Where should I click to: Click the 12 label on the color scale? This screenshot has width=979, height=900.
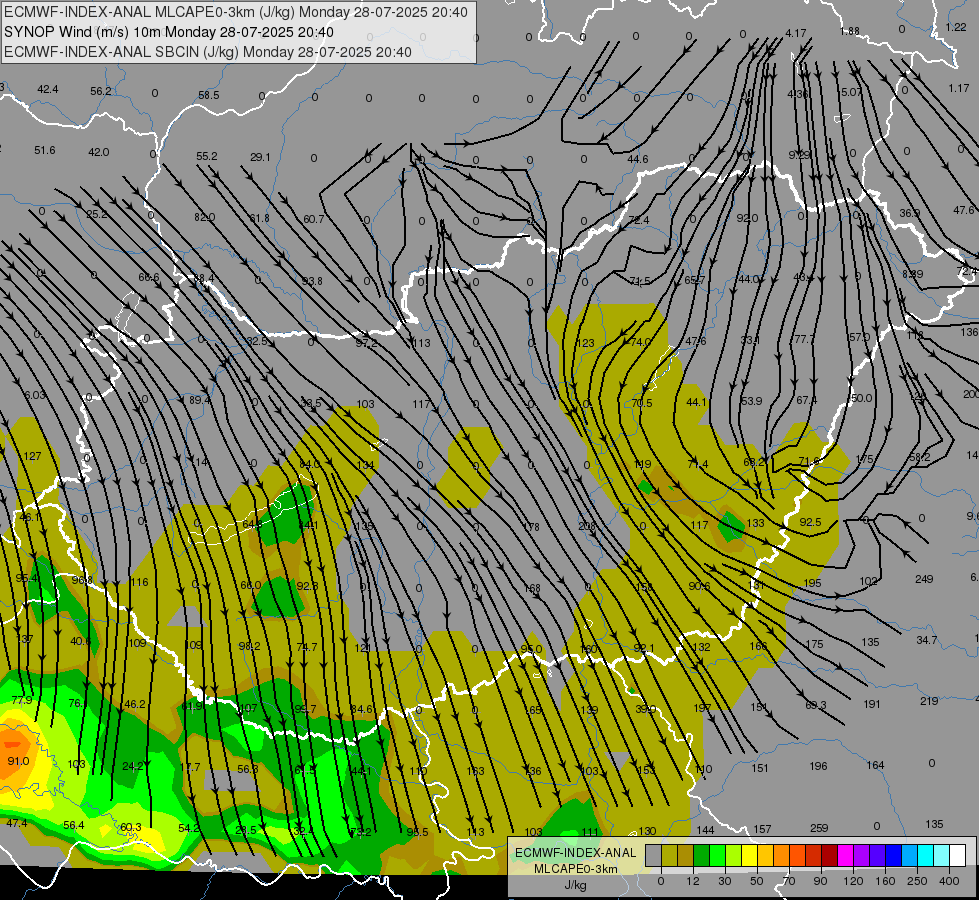[x=693, y=881]
